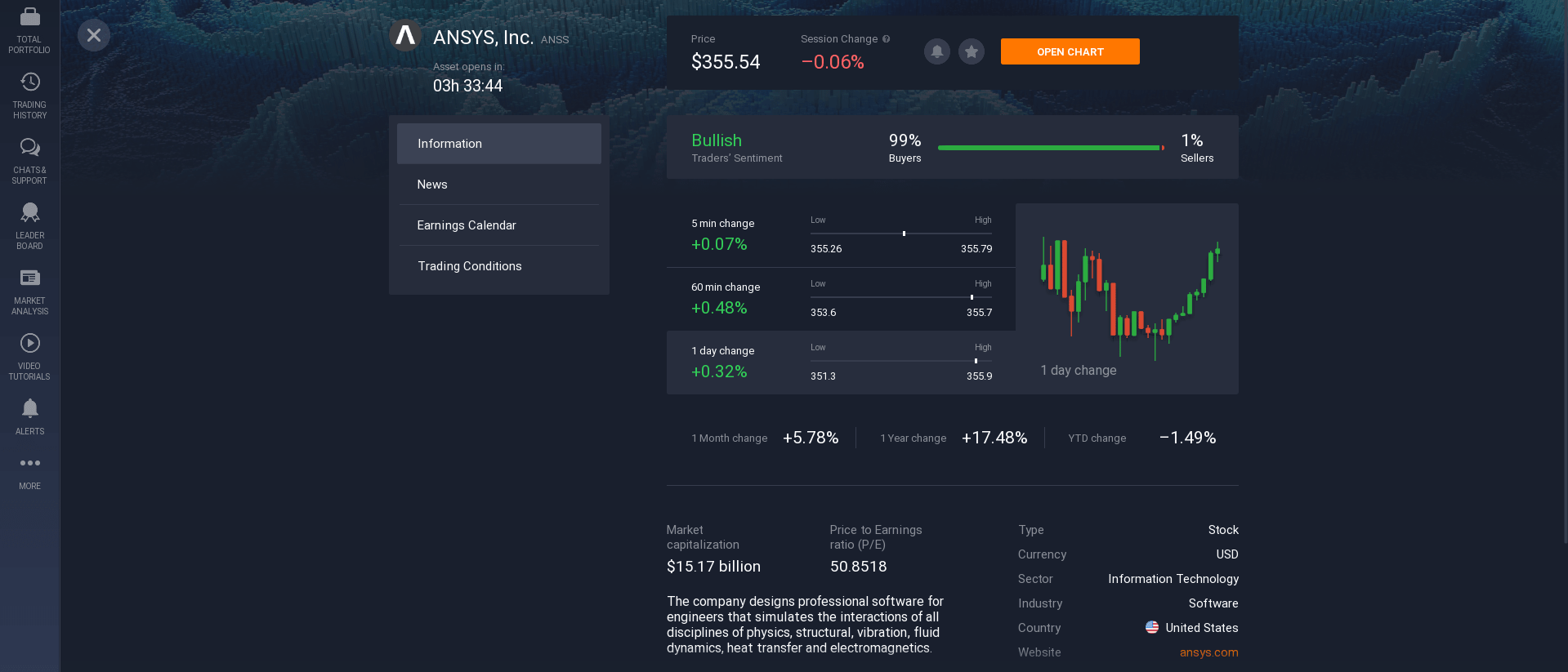The height and width of the screenshot is (672, 1568).
Task: Click the Open Chart button
Action: (x=1070, y=51)
